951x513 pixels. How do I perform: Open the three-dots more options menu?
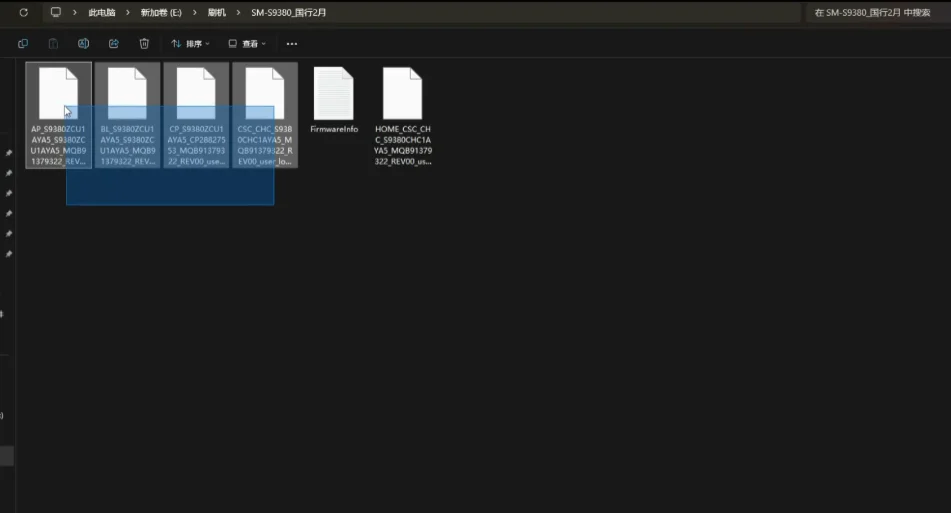point(292,44)
